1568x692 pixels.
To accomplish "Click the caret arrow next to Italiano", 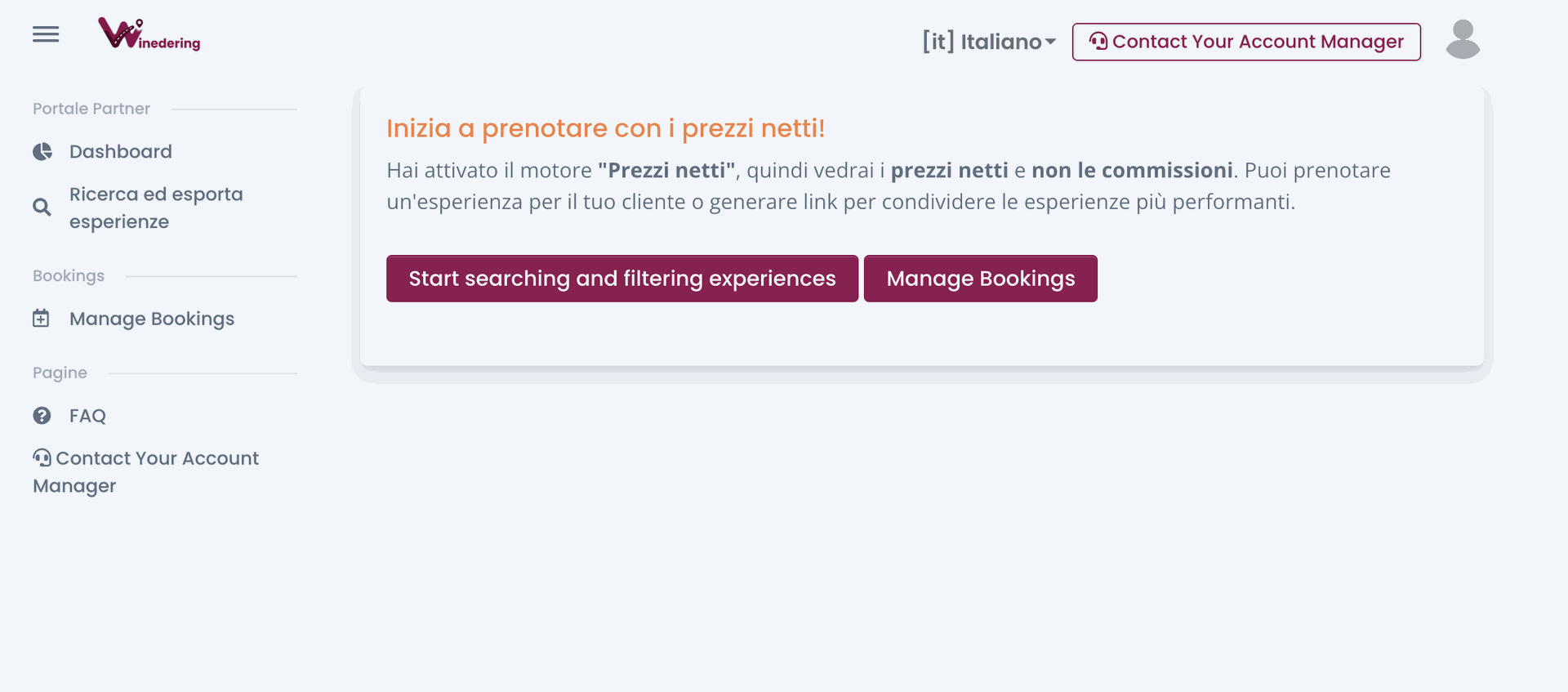I will [1050, 42].
